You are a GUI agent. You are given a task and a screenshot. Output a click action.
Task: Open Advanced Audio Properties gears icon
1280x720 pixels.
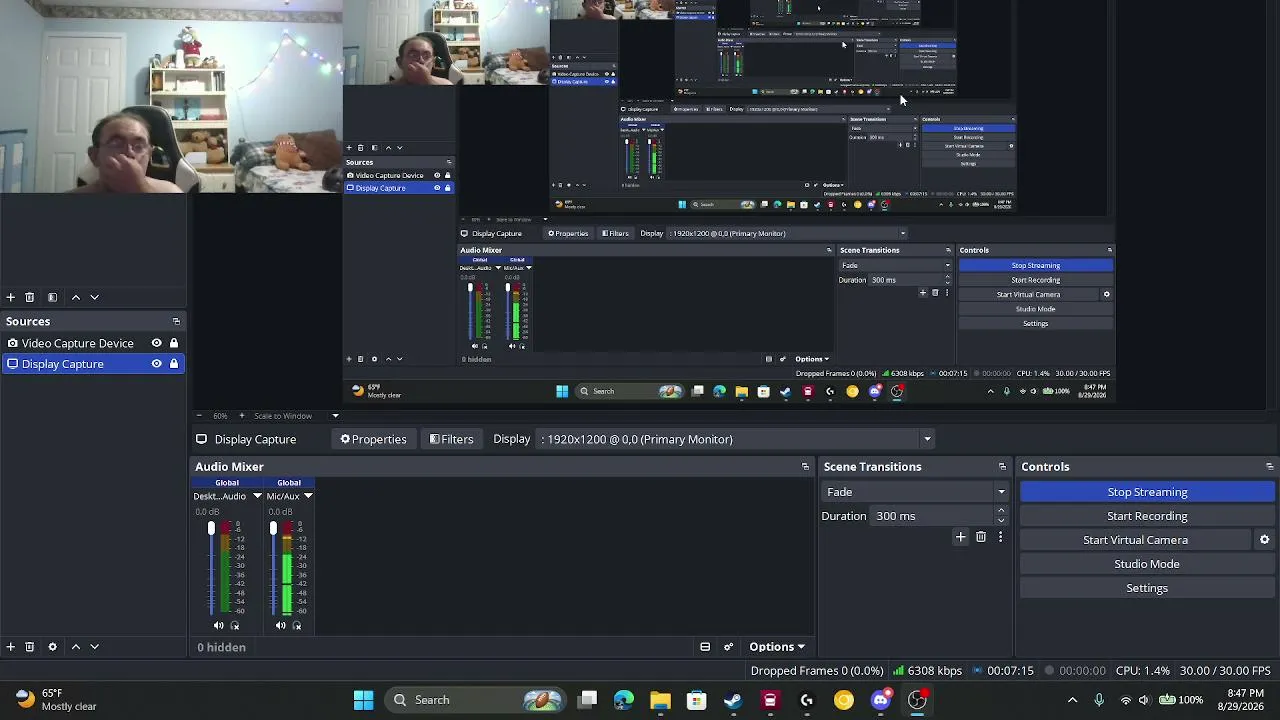[728, 647]
